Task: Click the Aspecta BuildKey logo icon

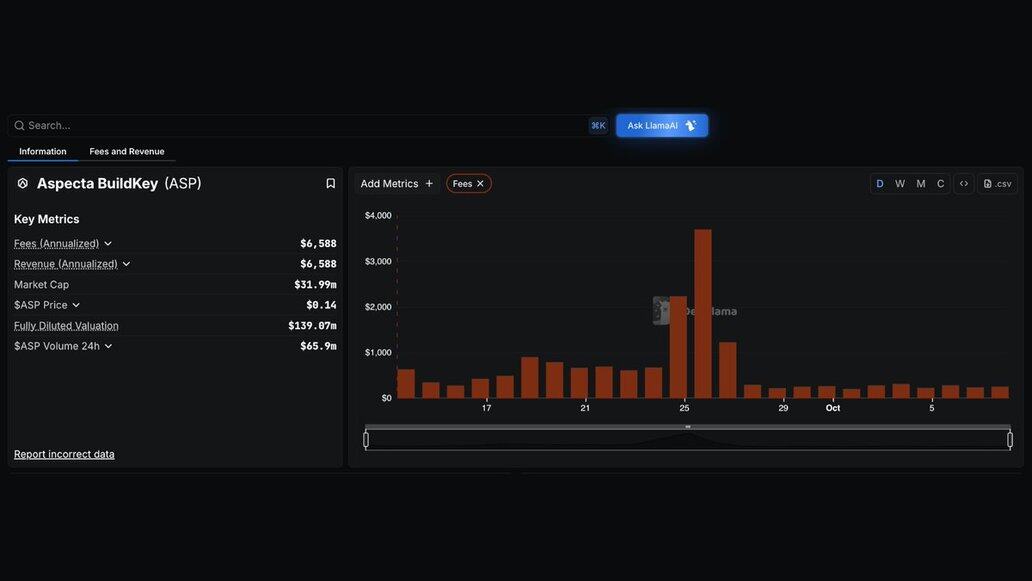Action: pyautogui.click(x=23, y=184)
